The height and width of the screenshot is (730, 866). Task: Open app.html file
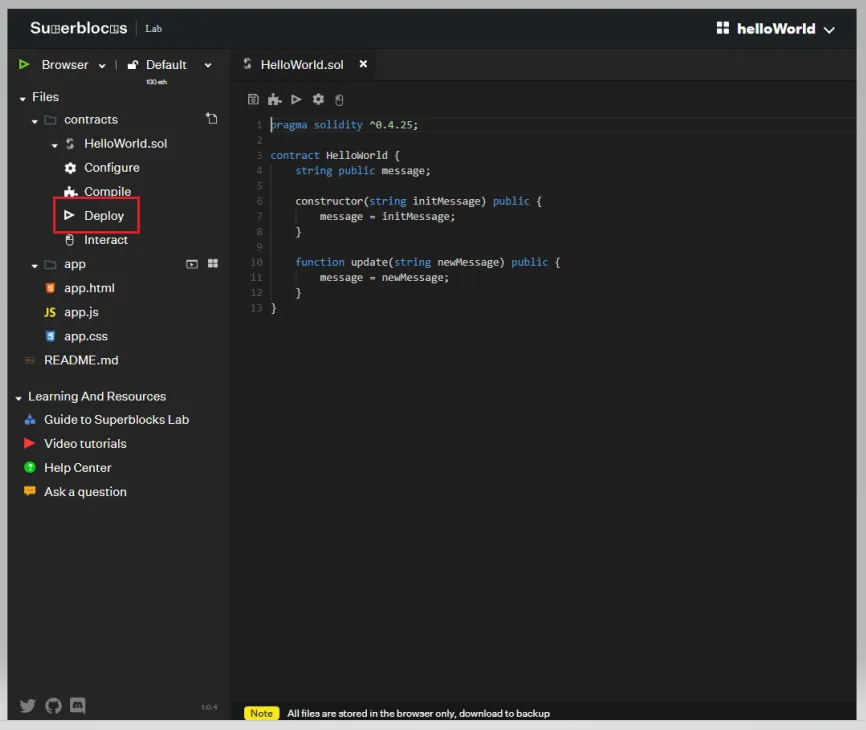coord(89,288)
